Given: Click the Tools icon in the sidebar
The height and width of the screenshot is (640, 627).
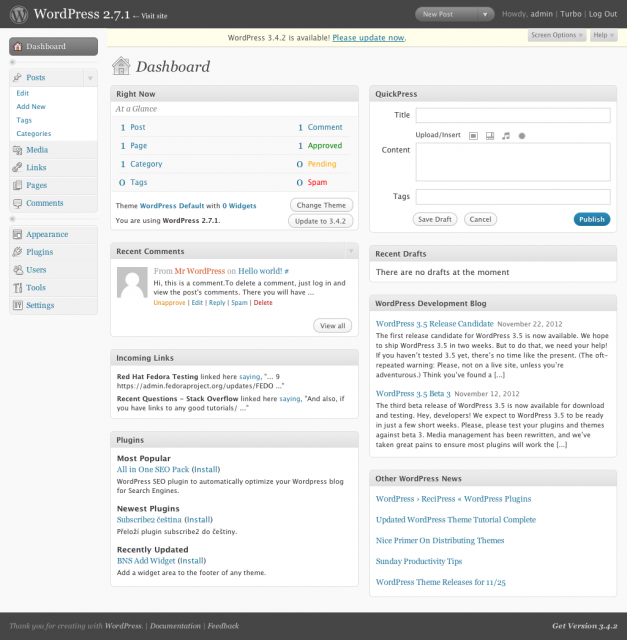Looking at the screenshot, I should [x=17, y=288].
